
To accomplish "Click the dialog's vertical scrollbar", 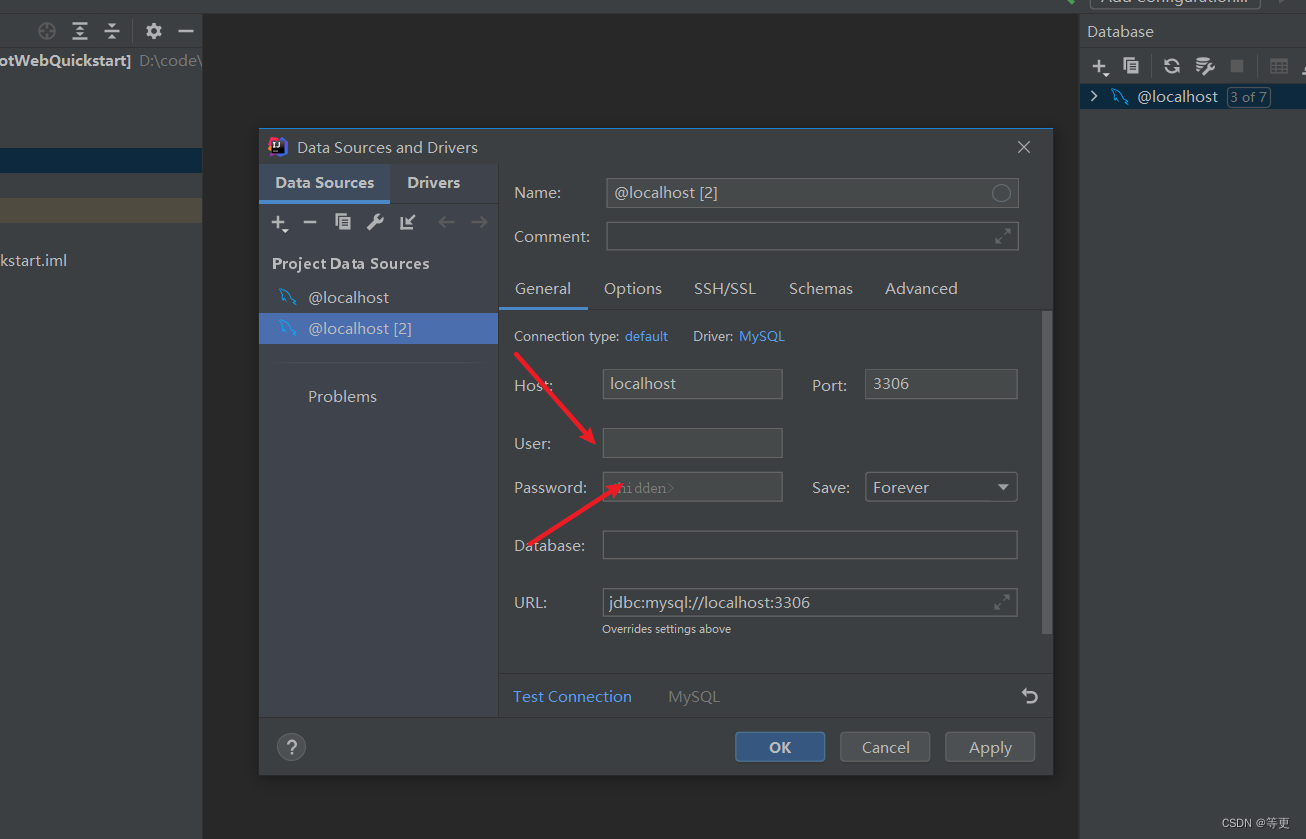I will tap(1047, 472).
